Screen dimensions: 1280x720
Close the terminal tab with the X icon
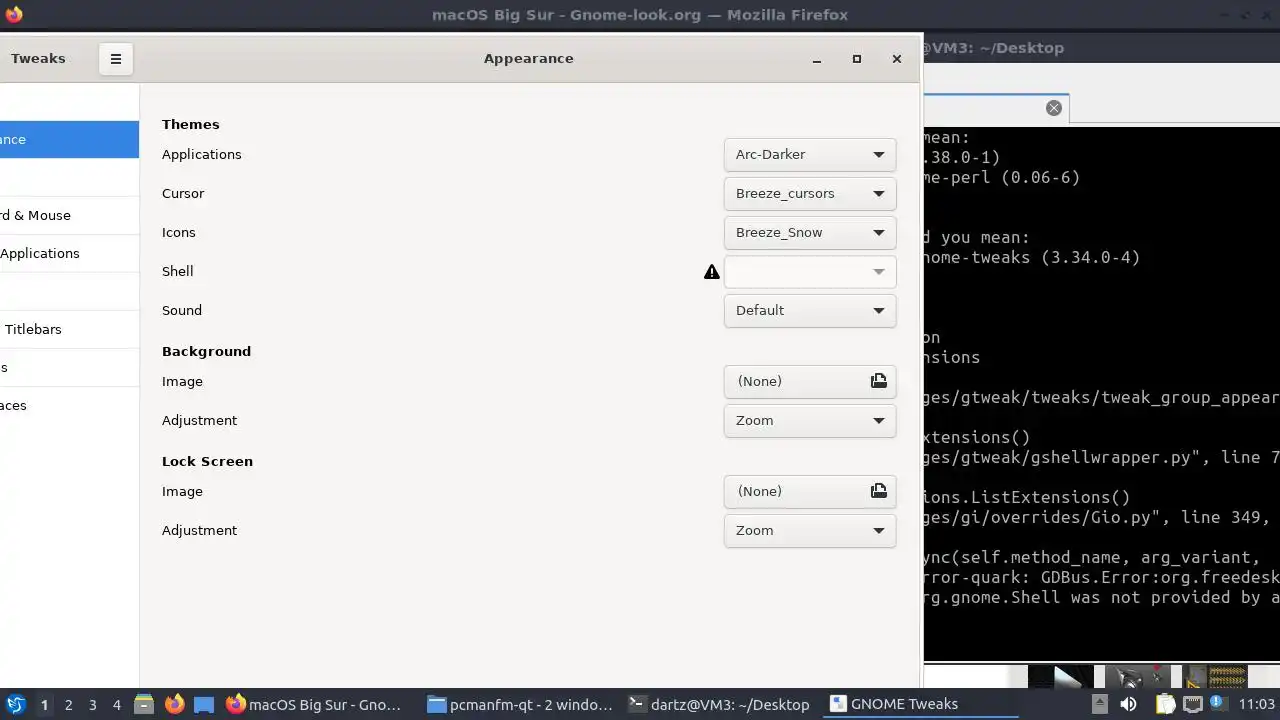pyautogui.click(x=1054, y=108)
